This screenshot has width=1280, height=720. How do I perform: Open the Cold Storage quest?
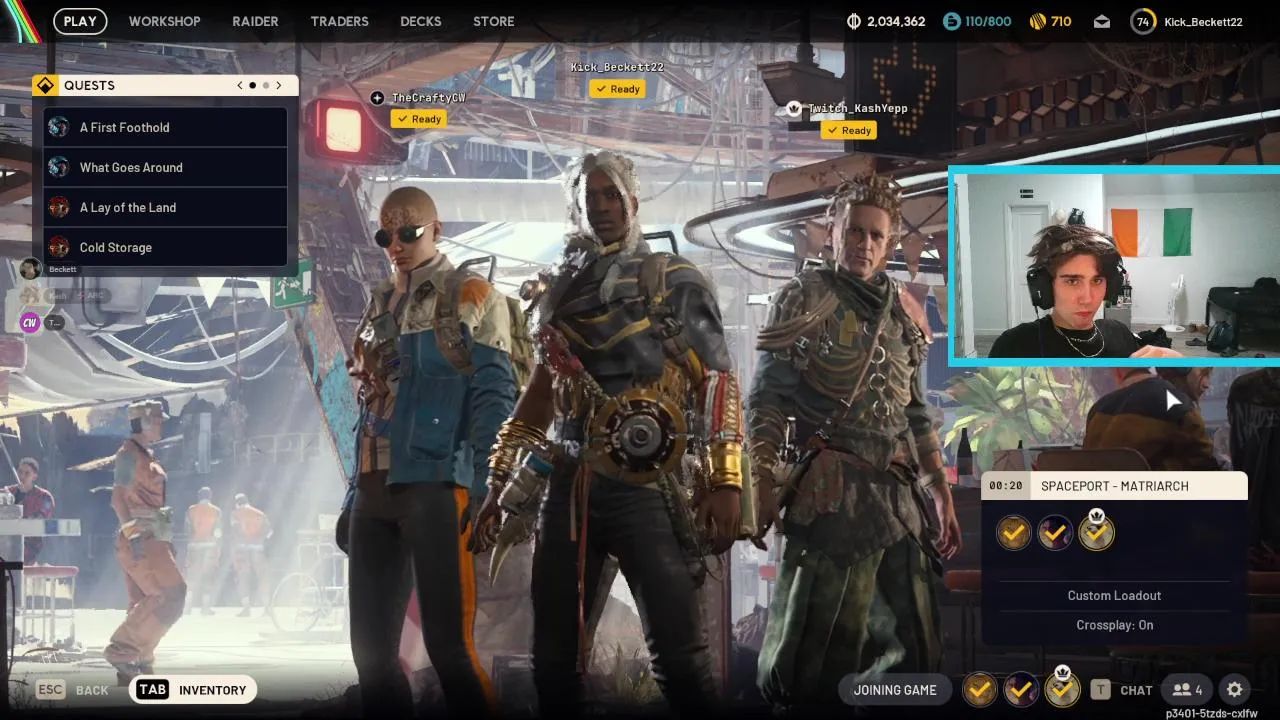(165, 247)
